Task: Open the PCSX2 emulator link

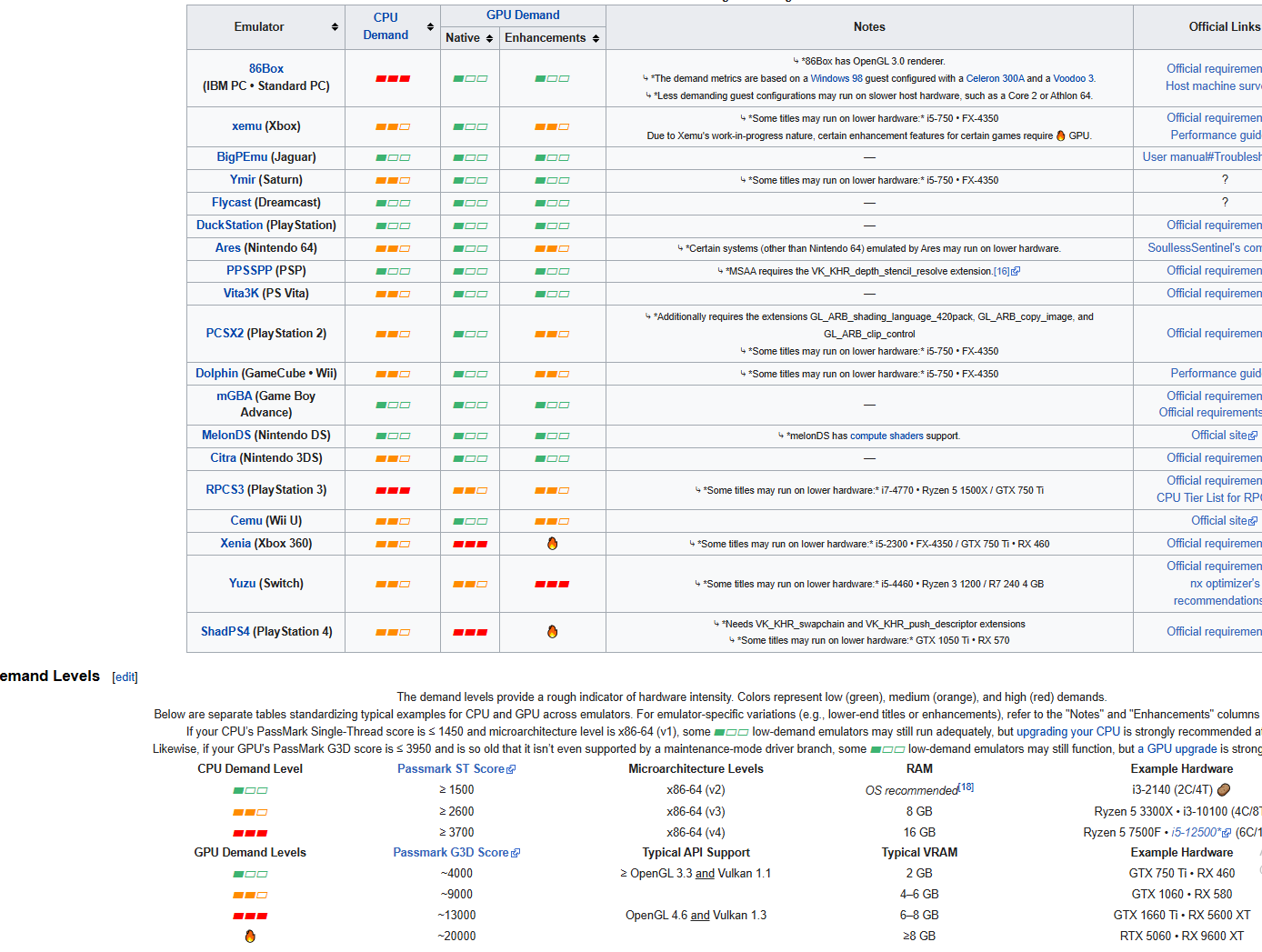Action: (x=225, y=334)
